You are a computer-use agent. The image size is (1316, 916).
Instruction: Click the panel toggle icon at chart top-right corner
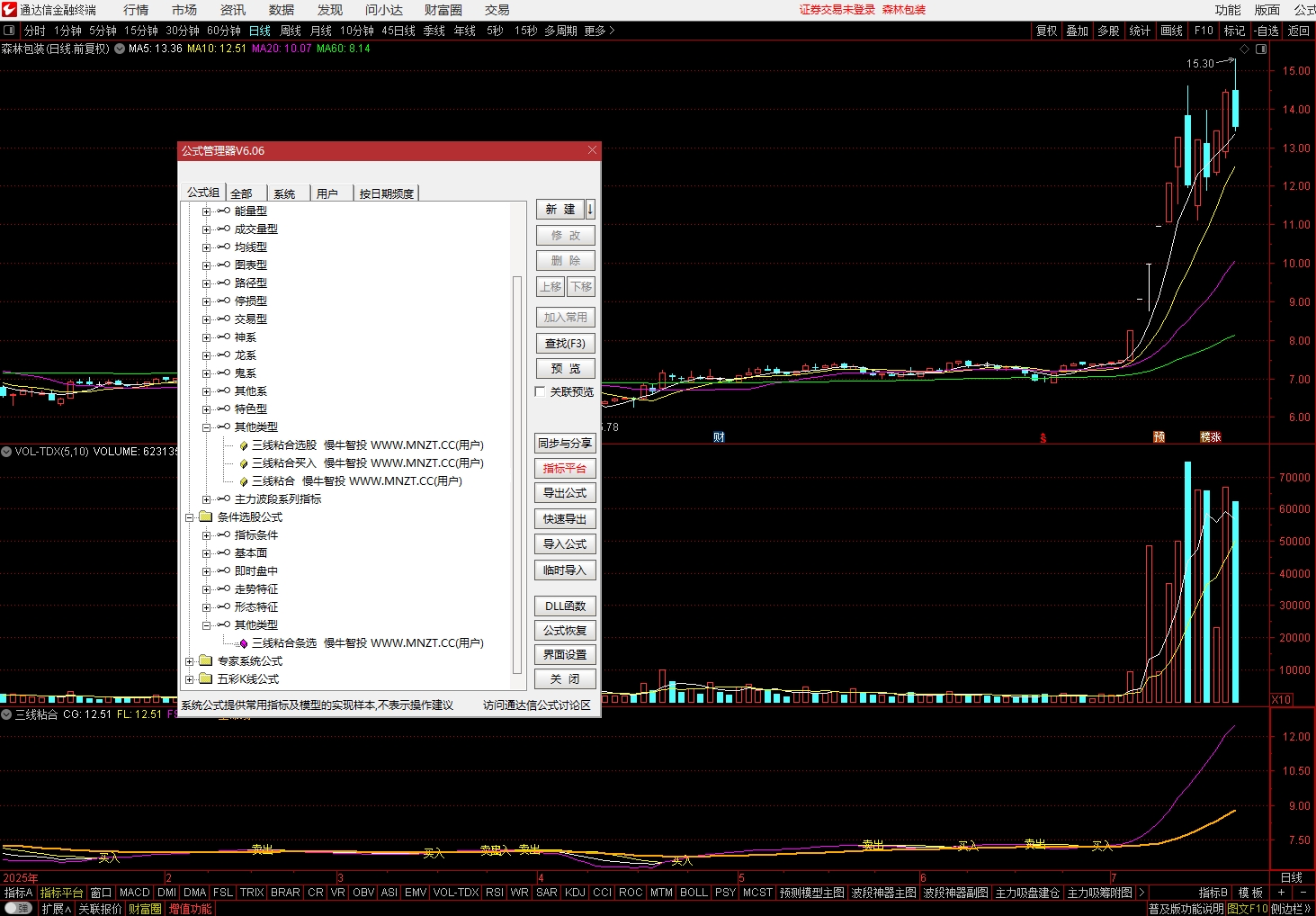point(1261,49)
